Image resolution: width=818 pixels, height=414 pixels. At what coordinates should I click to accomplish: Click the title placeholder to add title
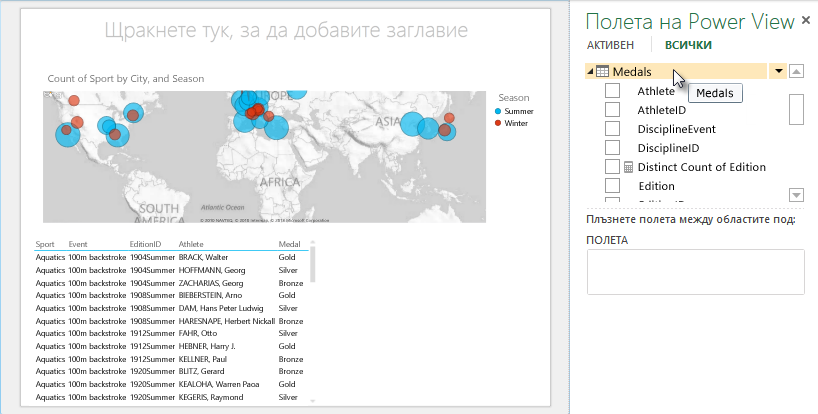[x=286, y=30]
